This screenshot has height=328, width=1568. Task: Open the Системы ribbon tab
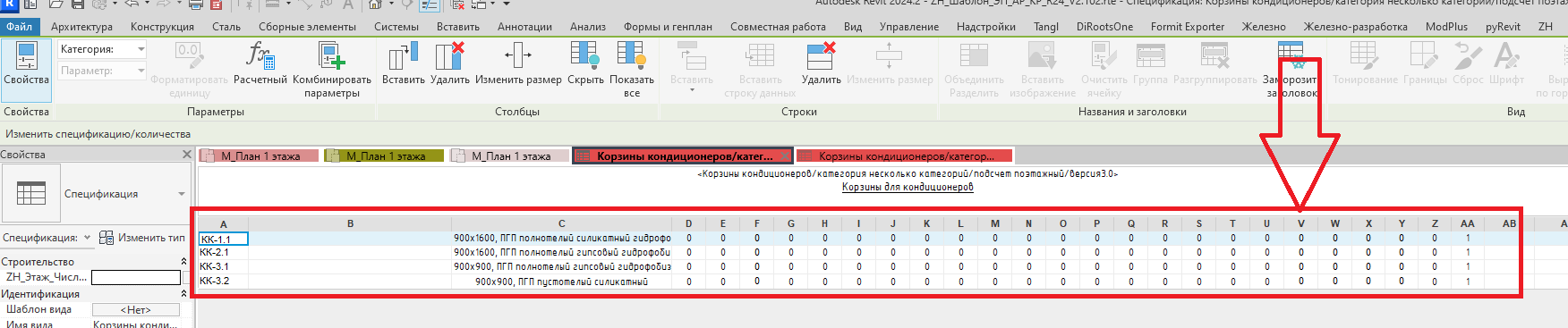[396, 27]
